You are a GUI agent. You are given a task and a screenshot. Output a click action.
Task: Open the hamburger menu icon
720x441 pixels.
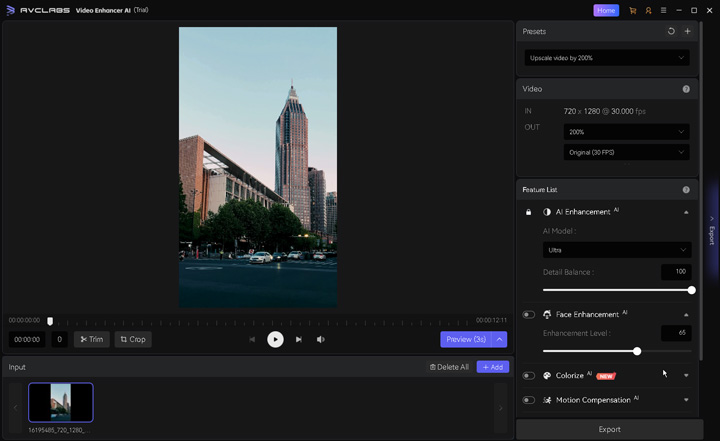tap(663, 10)
